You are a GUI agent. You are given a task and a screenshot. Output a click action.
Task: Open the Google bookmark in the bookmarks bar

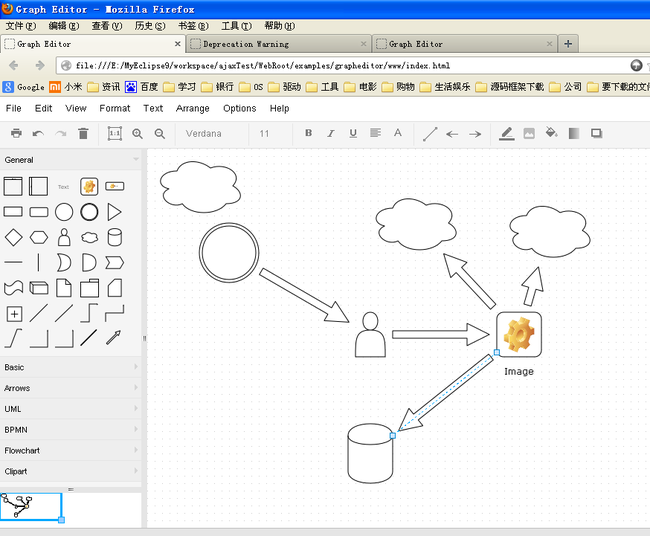point(24,87)
